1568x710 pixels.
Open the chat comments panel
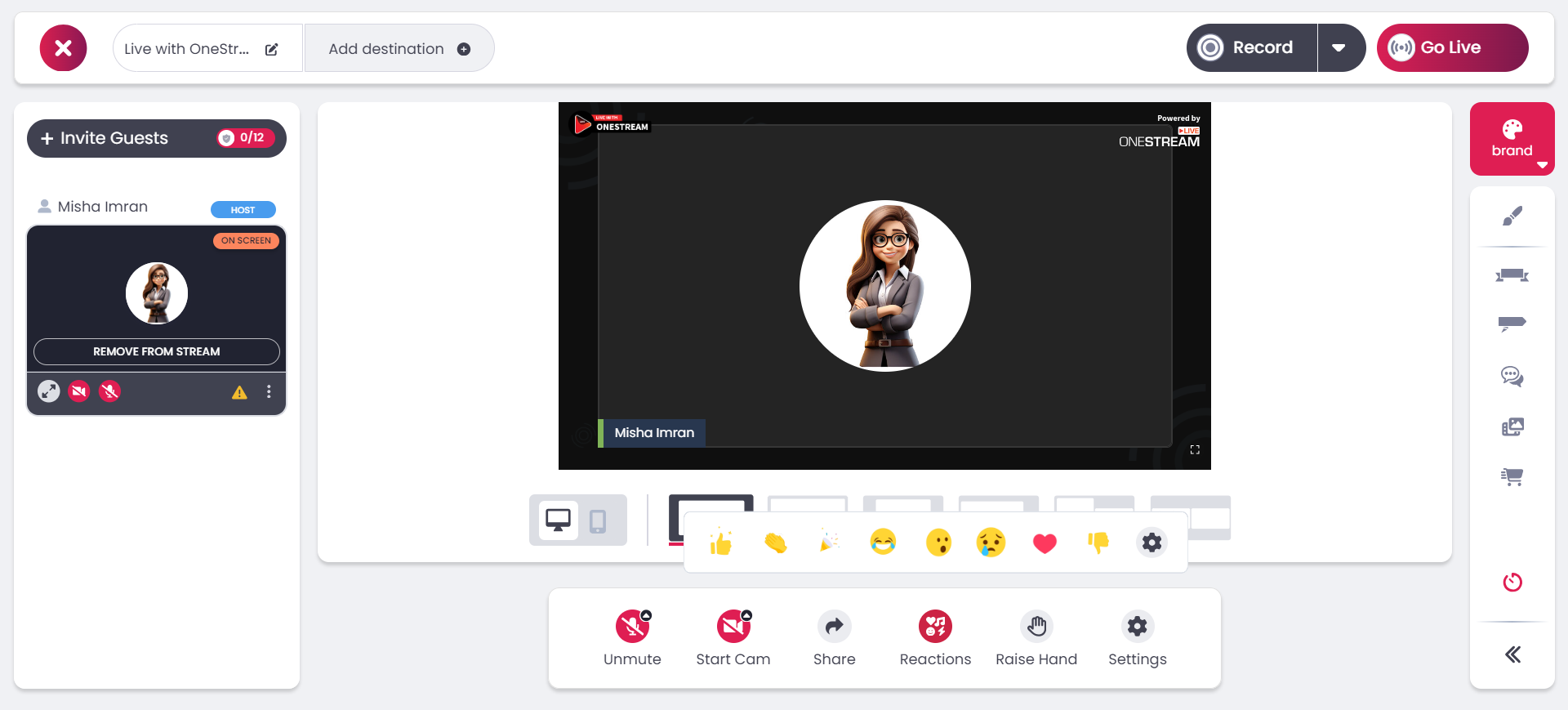[x=1512, y=376]
